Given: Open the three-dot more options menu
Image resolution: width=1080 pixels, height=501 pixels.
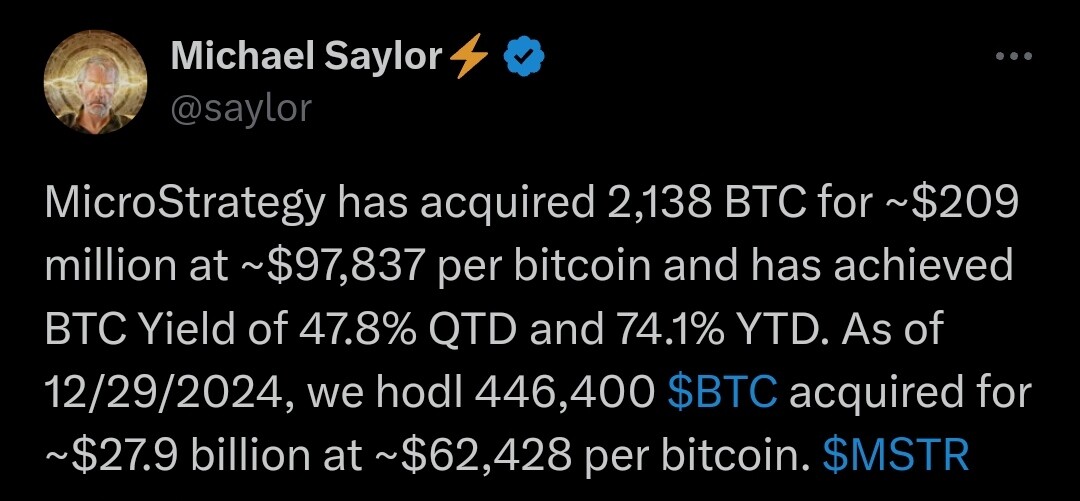Looking at the screenshot, I should 1015,56.
